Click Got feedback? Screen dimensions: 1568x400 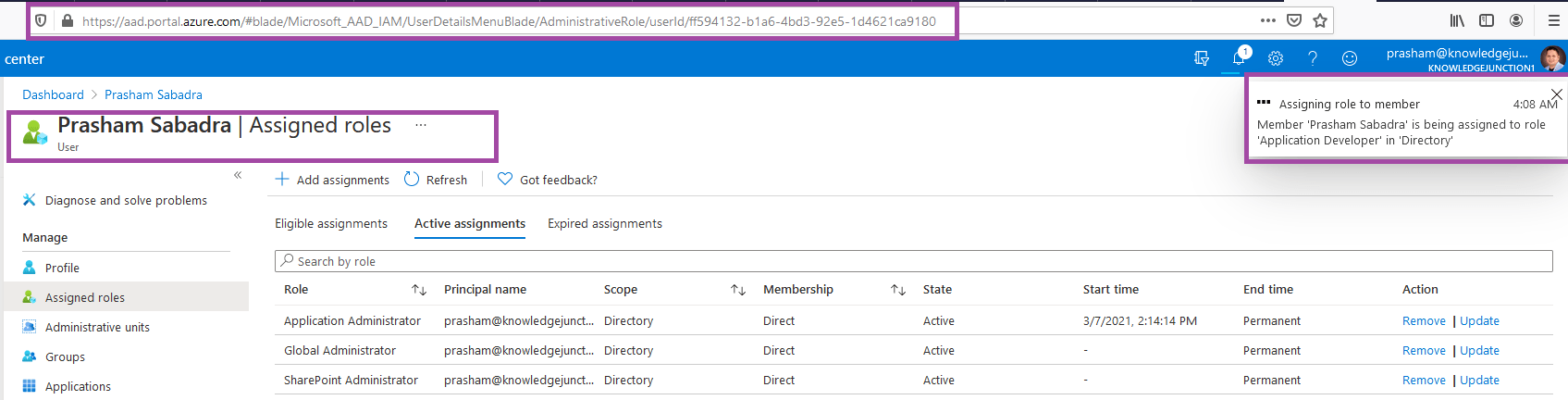point(548,180)
